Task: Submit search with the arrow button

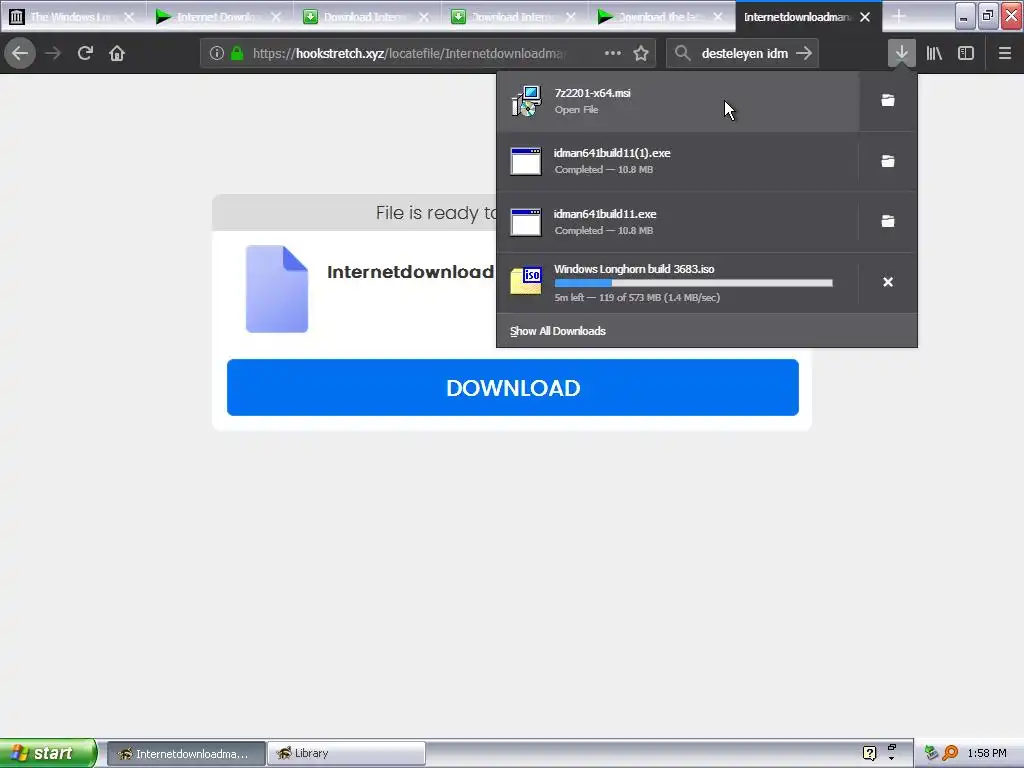Action: pos(804,53)
